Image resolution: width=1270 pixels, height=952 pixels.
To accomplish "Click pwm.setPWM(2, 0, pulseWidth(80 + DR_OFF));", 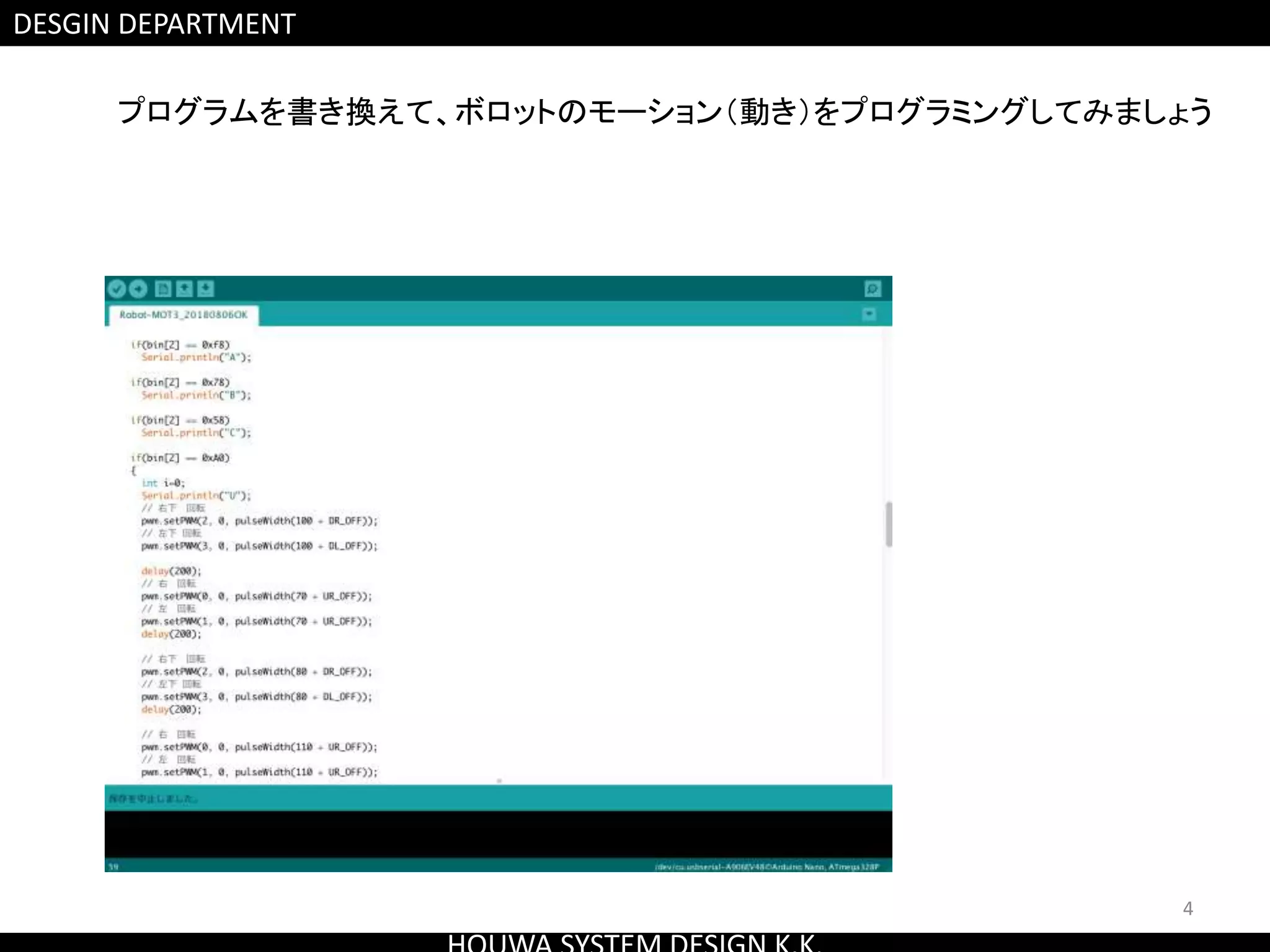I will [257, 672].
